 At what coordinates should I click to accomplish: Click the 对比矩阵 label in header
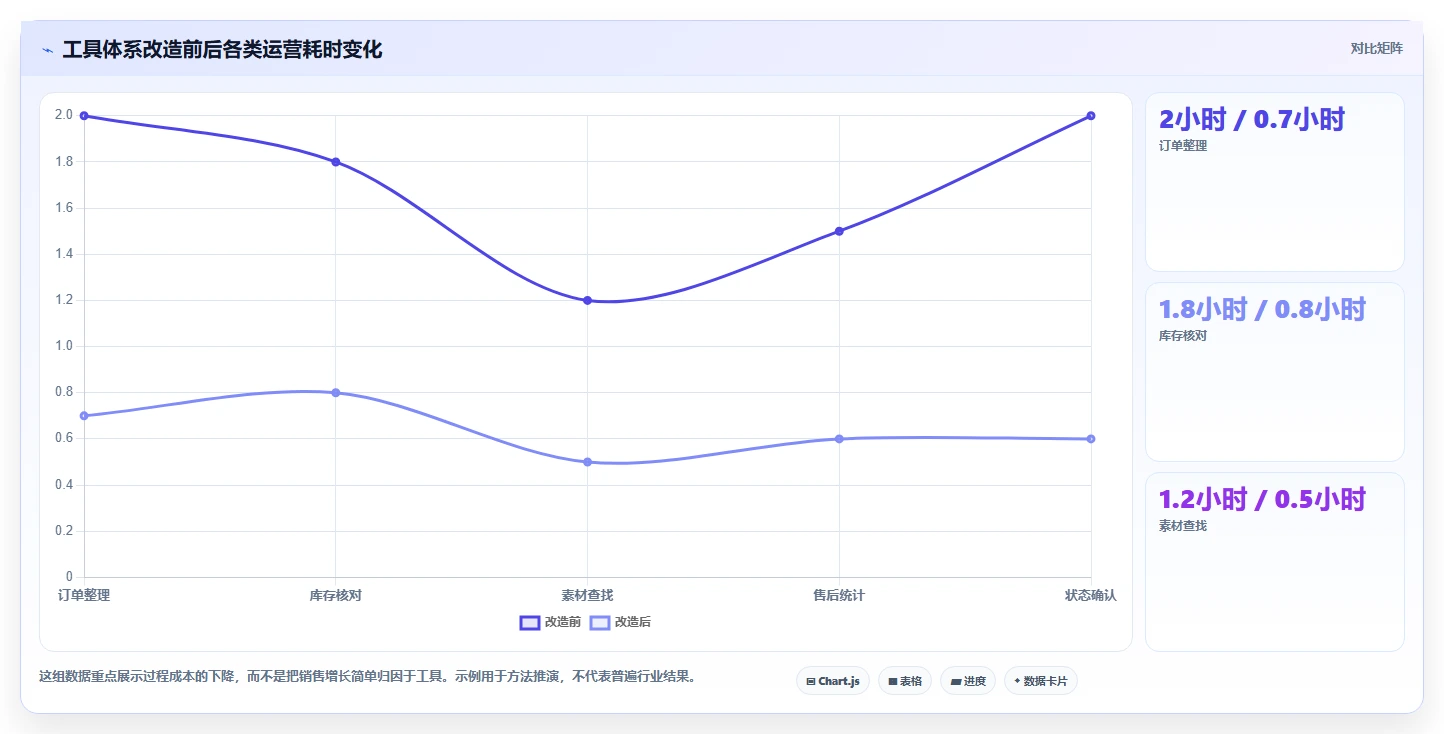click(x=1376, y=48)
